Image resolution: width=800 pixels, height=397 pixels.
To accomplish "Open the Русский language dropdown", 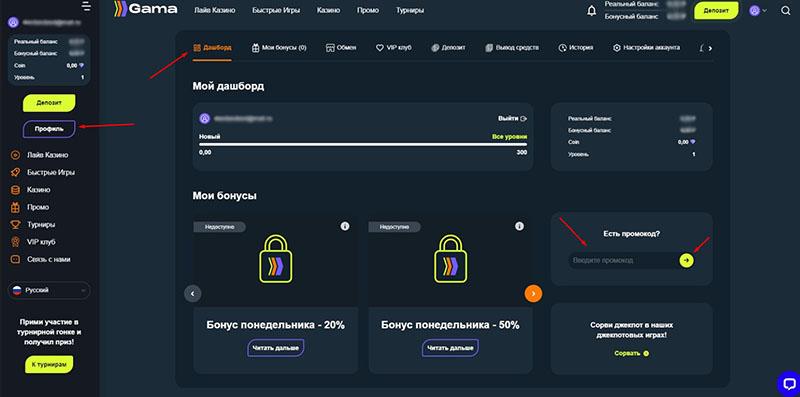I will [49, 290].
